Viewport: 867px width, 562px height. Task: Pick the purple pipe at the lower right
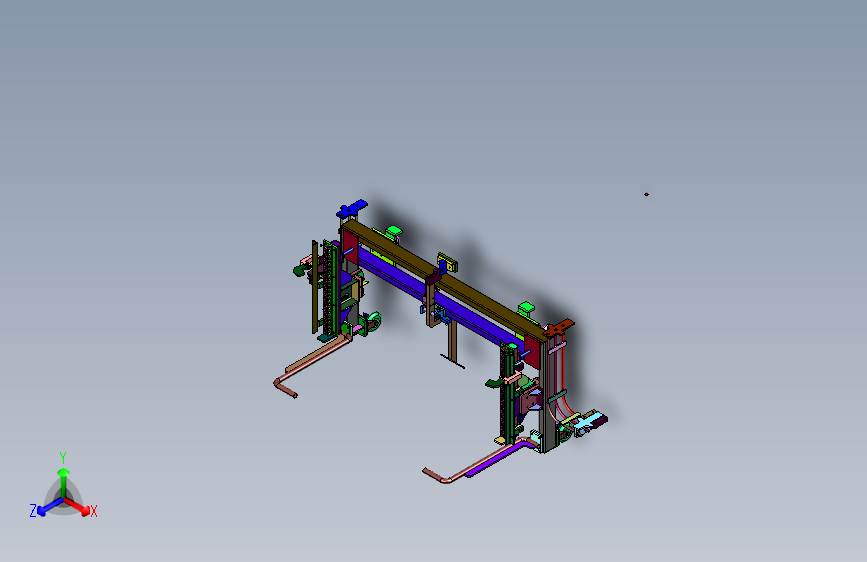pos(498,458)
